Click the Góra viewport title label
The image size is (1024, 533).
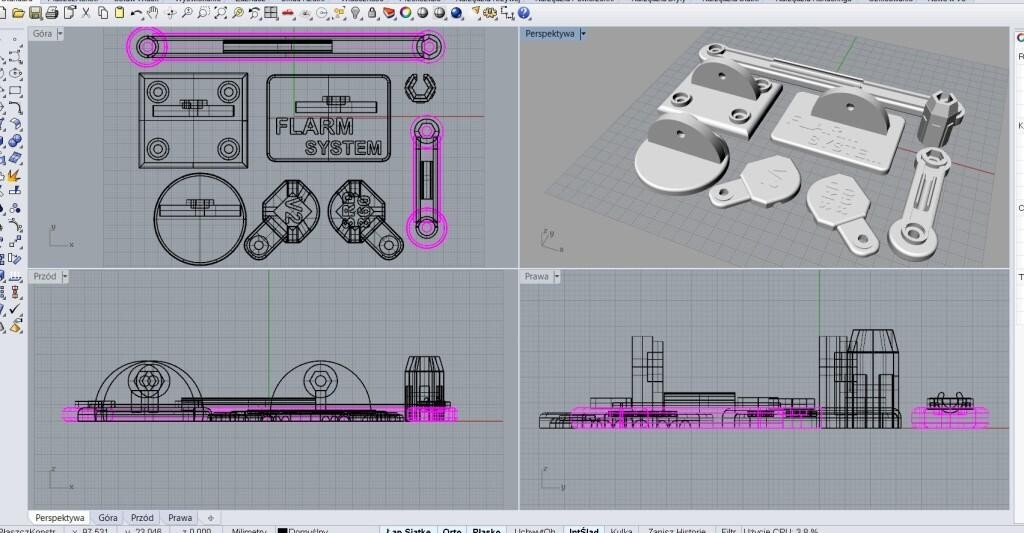(42, 34)
